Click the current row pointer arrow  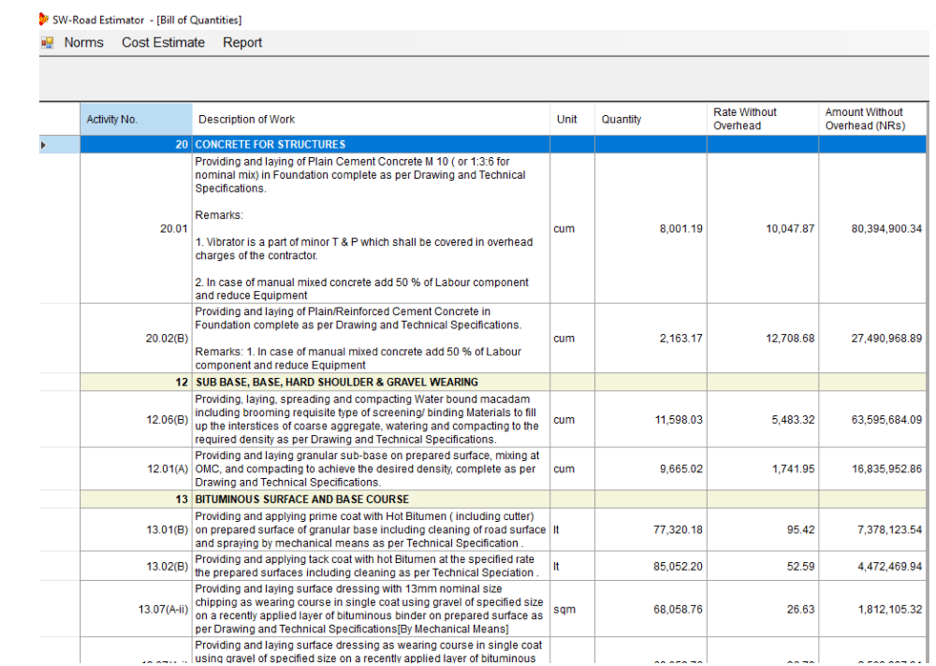43,145
